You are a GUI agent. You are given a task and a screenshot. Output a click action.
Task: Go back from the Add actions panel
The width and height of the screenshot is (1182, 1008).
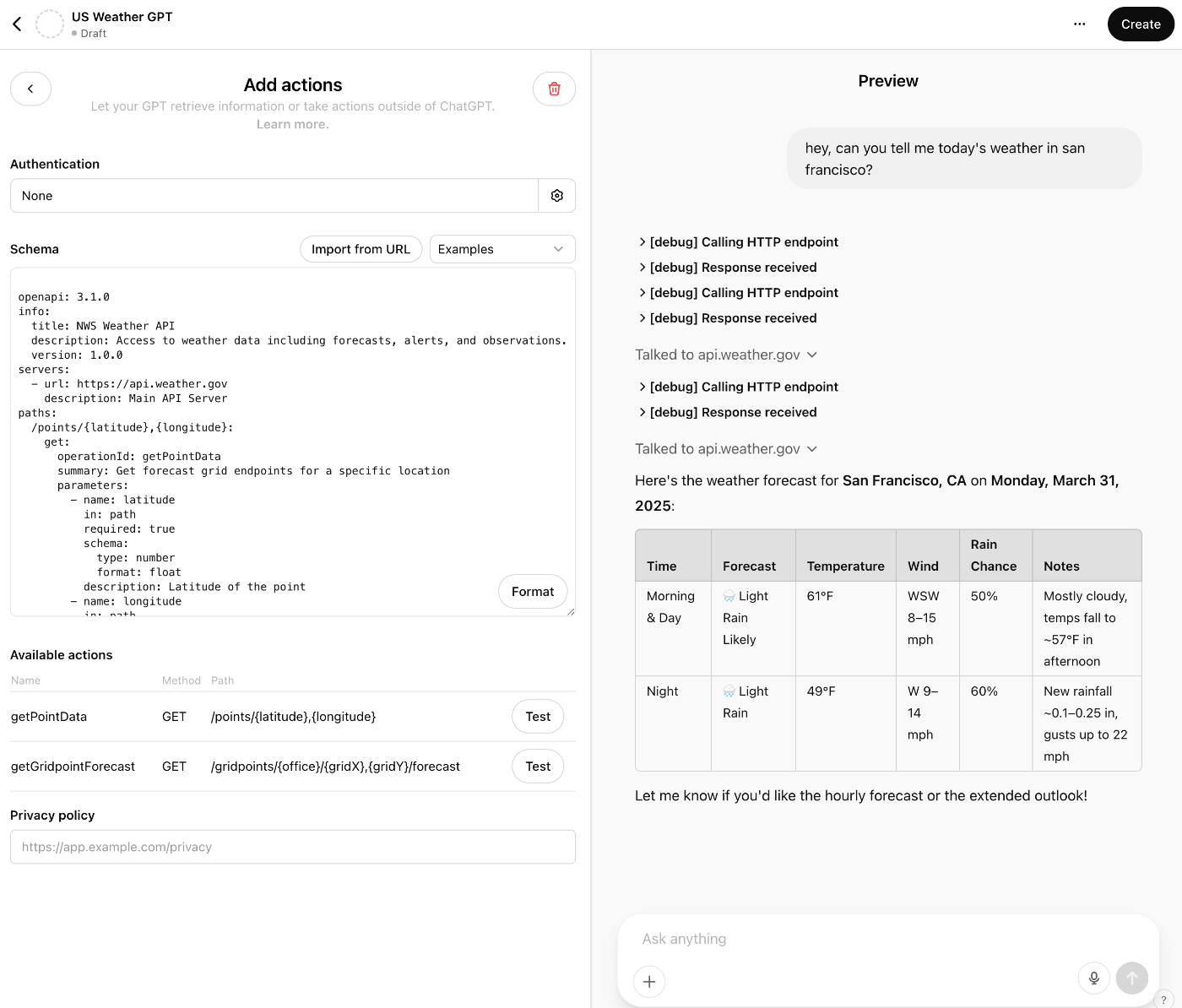30,89
